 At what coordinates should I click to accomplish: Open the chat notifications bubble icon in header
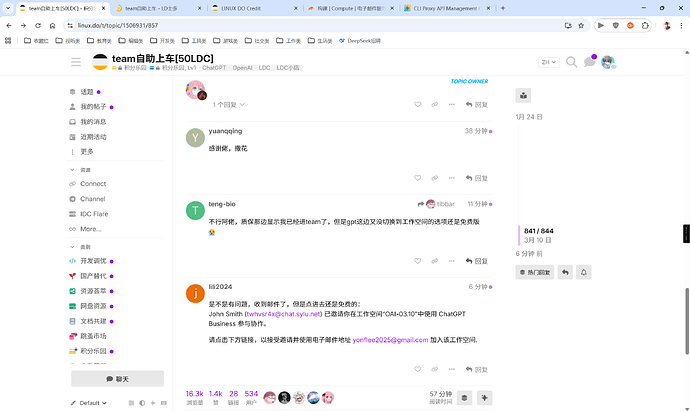[x=589, y=62]
